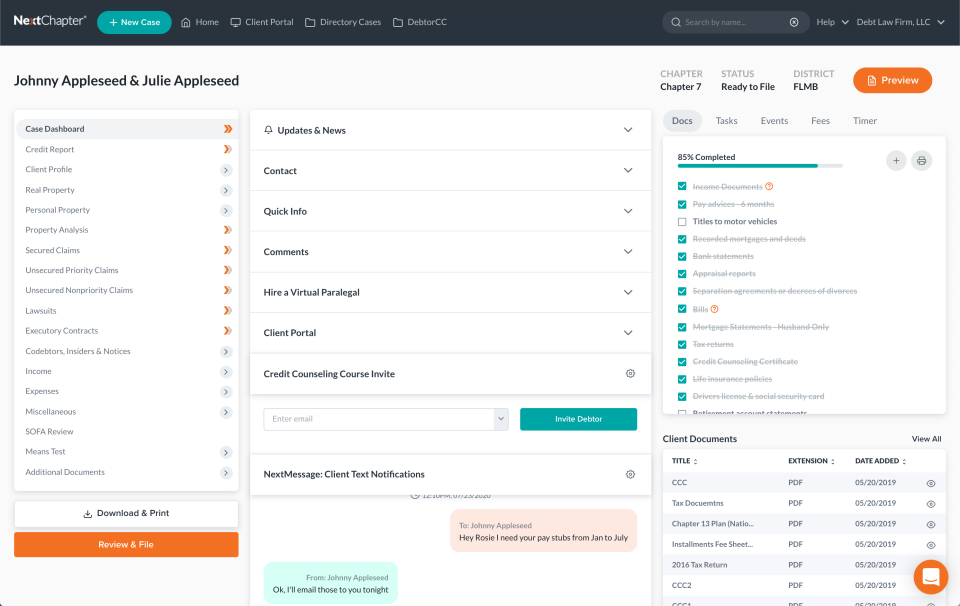Open Credit Counseling Course Invite settings gear
Screen dimensions: 960x606
pos(630,372)
